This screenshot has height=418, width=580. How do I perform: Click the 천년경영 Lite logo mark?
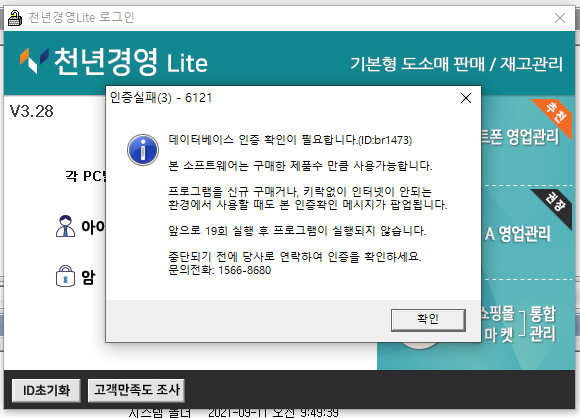tap(34, 61)
